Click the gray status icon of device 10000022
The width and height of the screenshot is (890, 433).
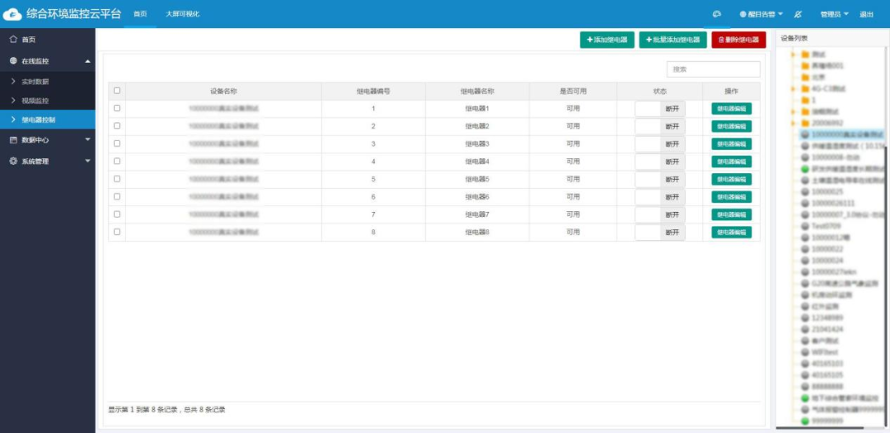[x=804, y=249]
